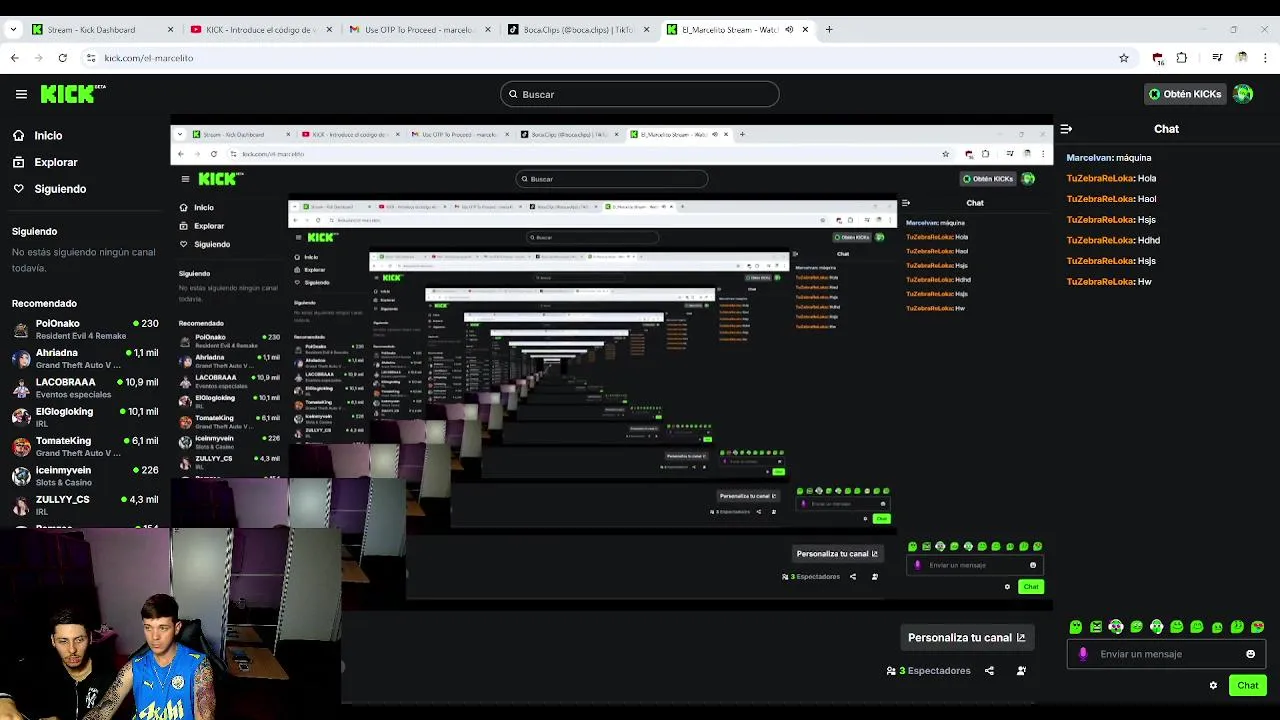This screenshot has height=720, width=1280.
Task: Send message with green Chat button
Action: (1248, 685)
